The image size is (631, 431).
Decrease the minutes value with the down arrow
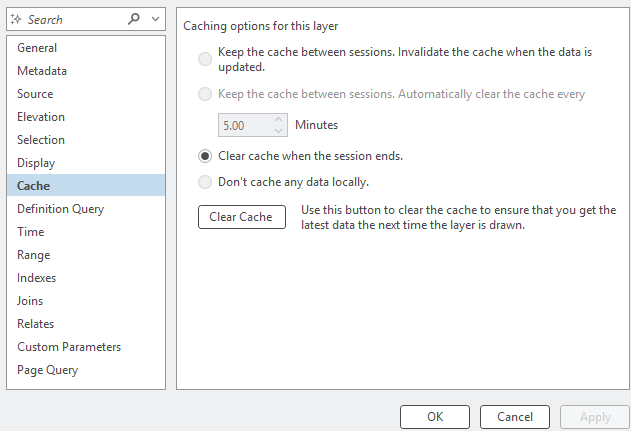278,130
